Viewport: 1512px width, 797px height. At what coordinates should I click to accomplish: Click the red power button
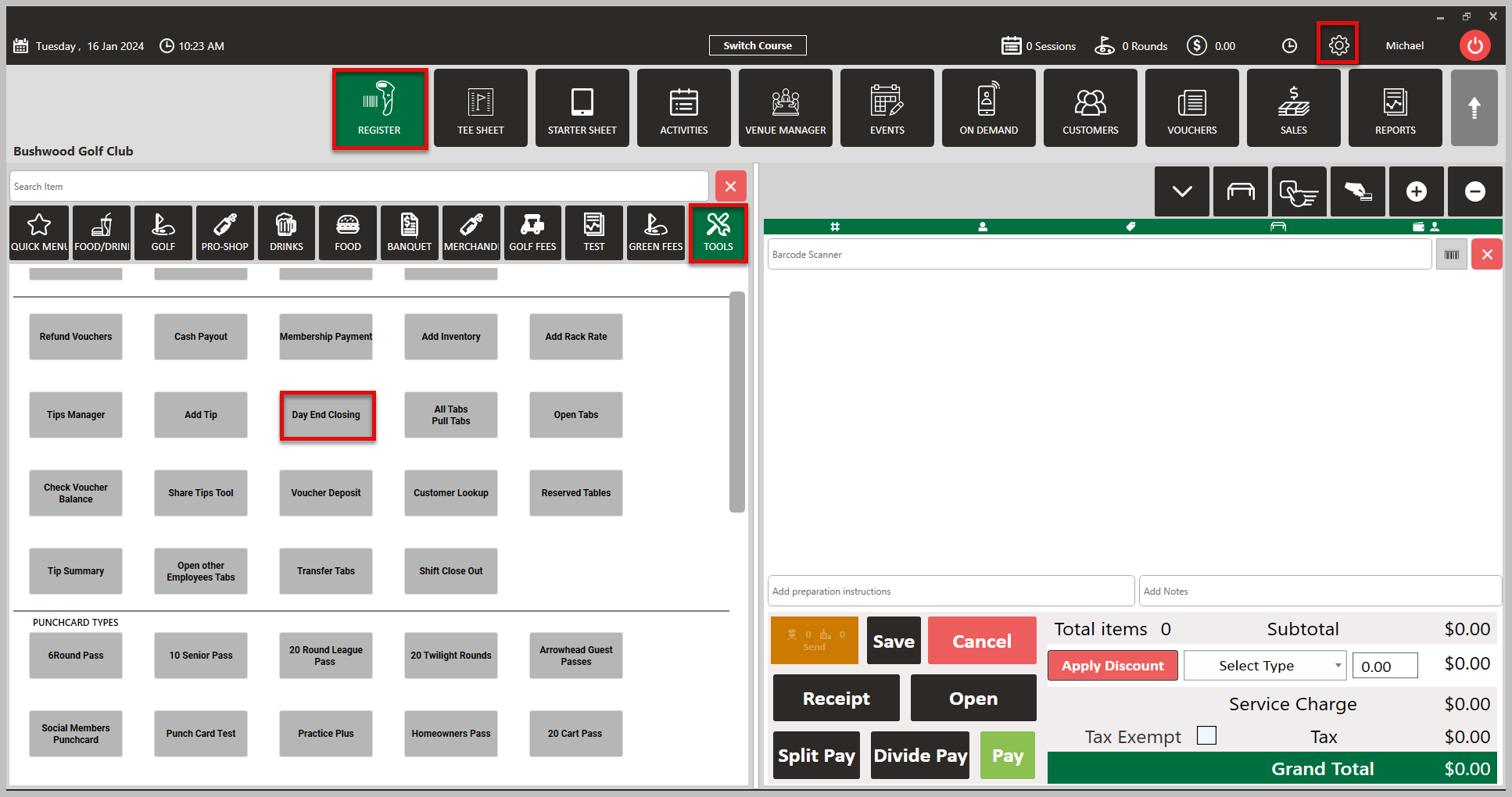pos(1475,45)
